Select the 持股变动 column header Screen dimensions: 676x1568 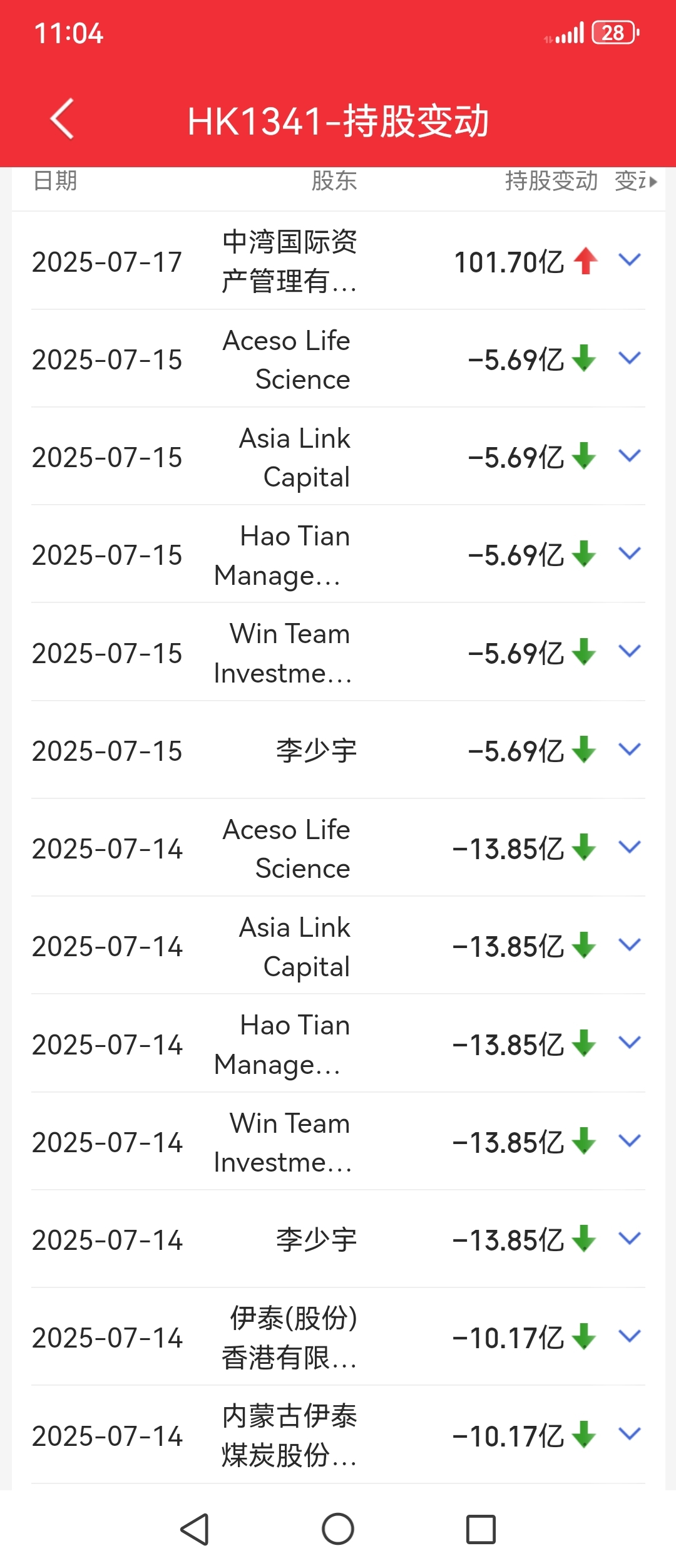[x=551, y=181]
